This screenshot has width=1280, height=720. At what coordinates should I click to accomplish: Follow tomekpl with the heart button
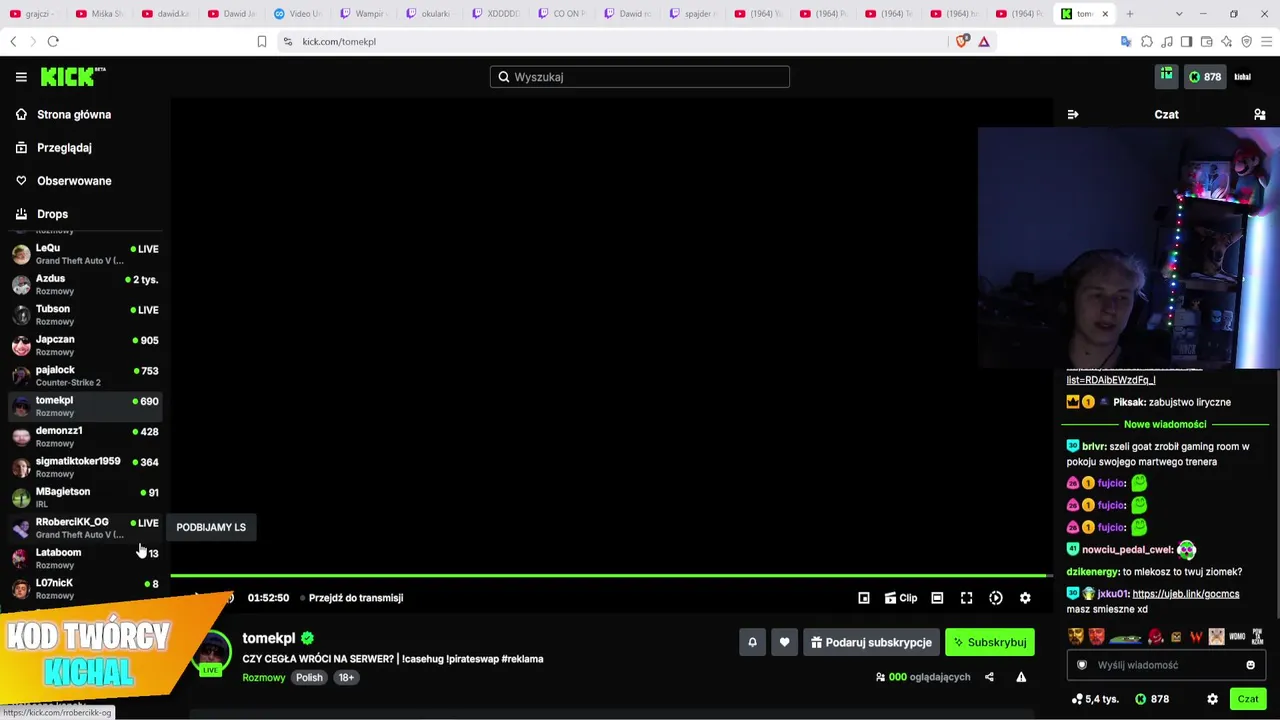point(785,642)
